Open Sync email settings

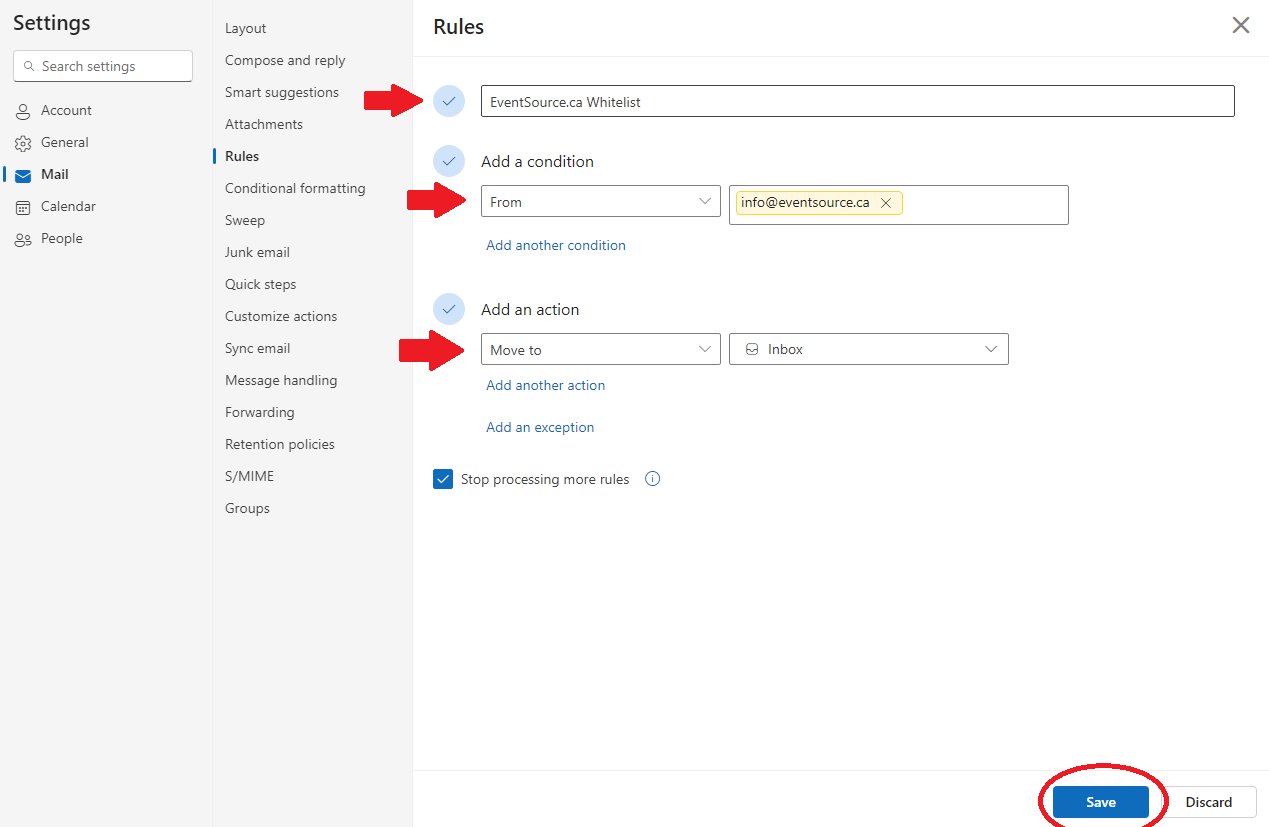[x=258, y=349]
